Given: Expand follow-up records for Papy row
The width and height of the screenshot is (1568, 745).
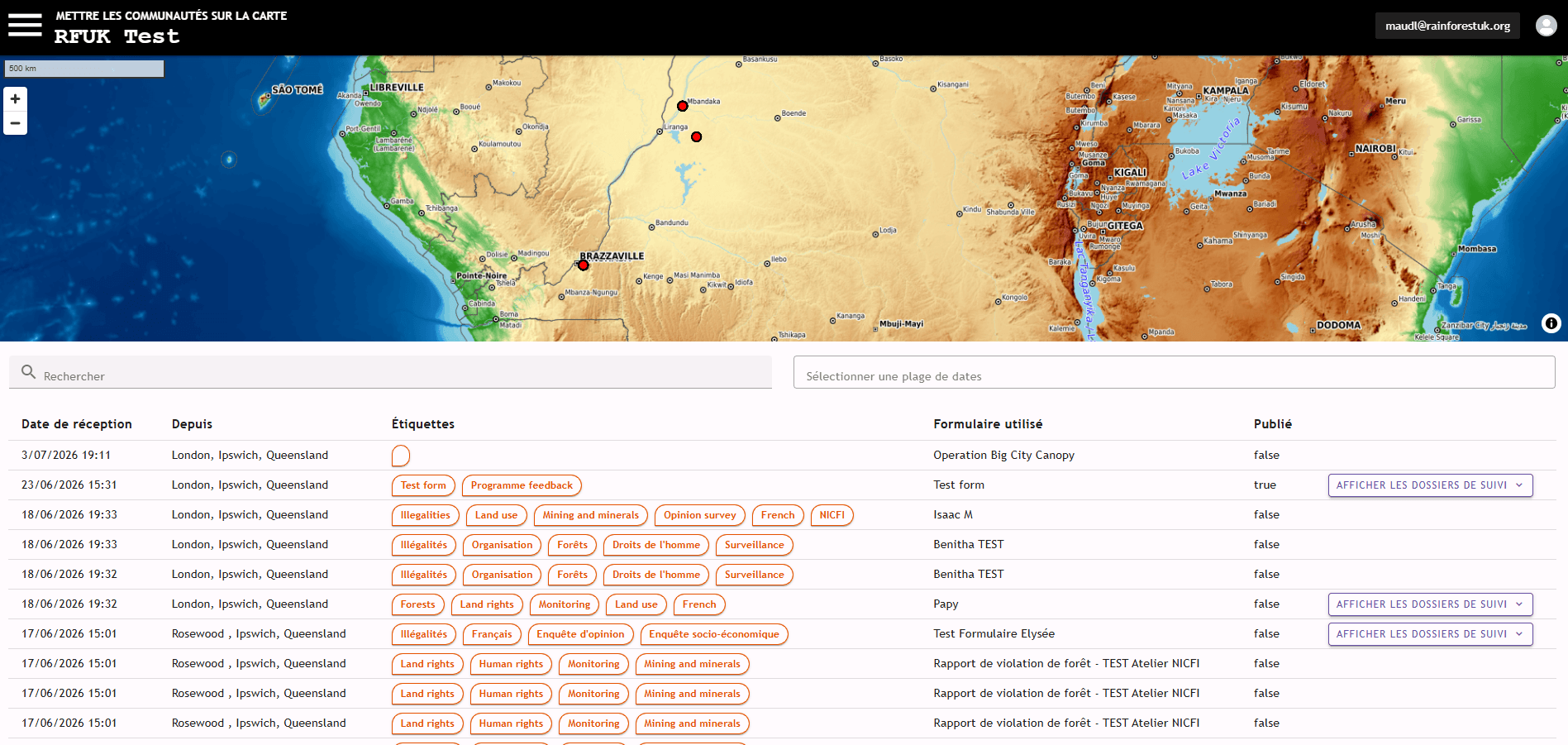Looking at the screenshot, I should 1430,604.
